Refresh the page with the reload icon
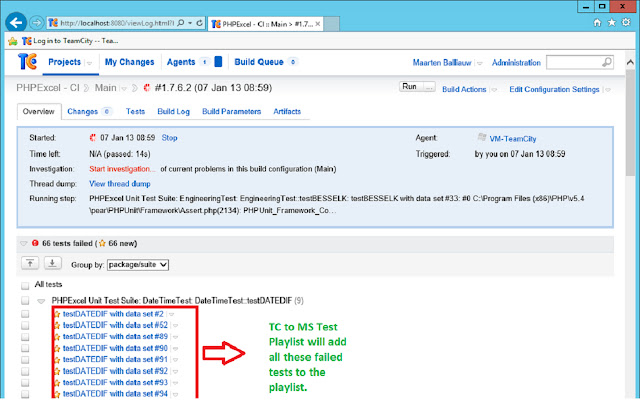Screen dimensions: 640x400 click(200, 23)
